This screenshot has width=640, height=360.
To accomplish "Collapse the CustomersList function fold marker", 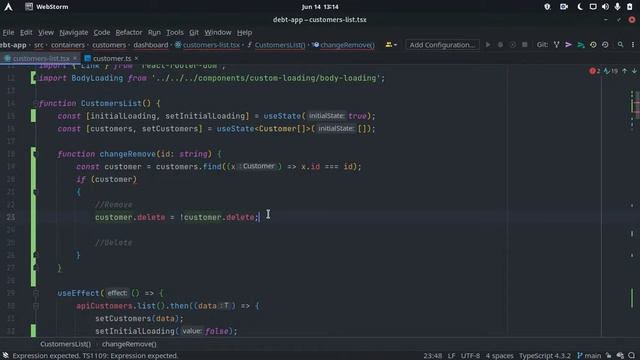I will pos(36,103).
